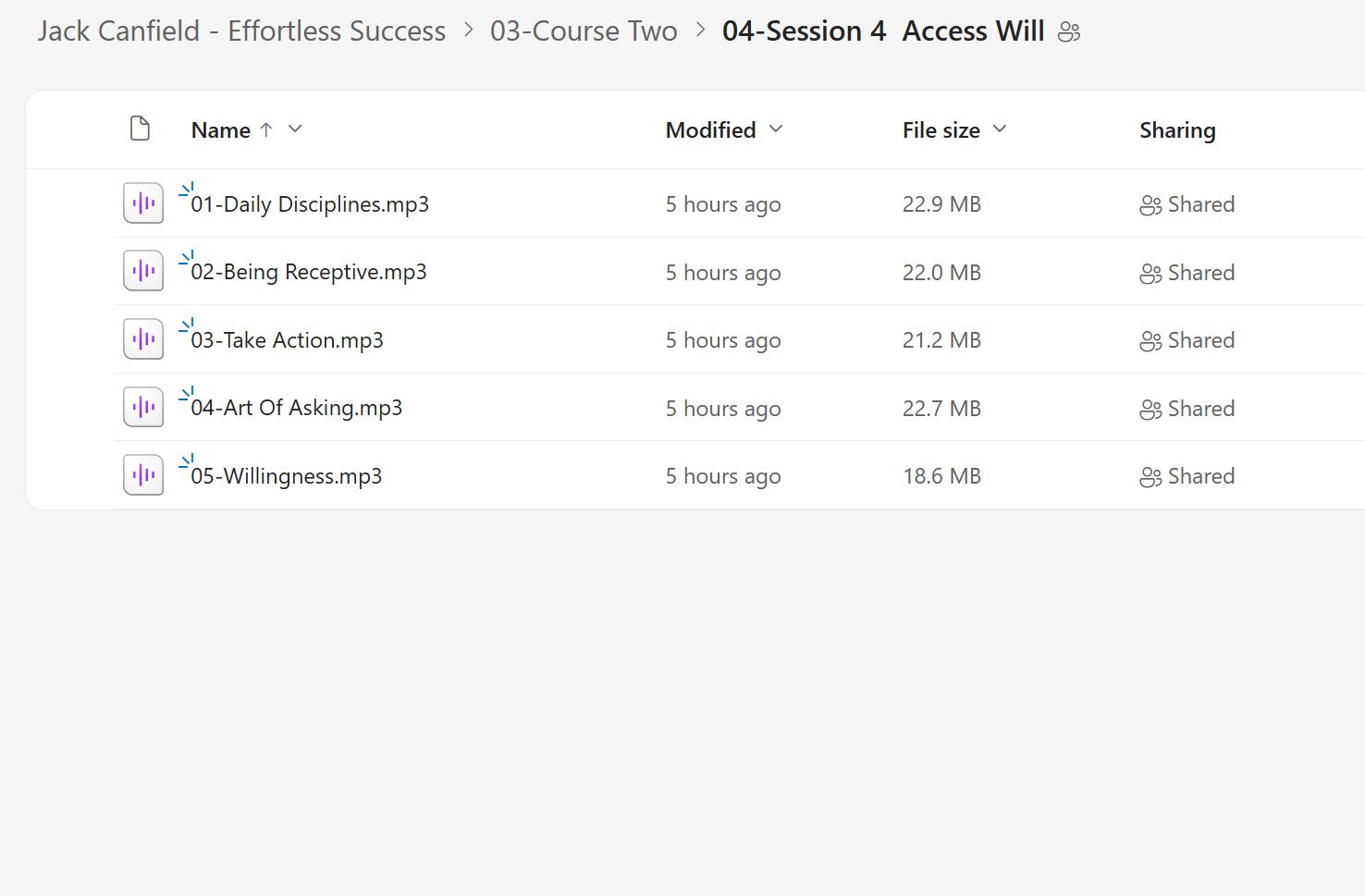The image size is (1365, 896).
Task: Open the Modified column dropdown
Action: 775,129
